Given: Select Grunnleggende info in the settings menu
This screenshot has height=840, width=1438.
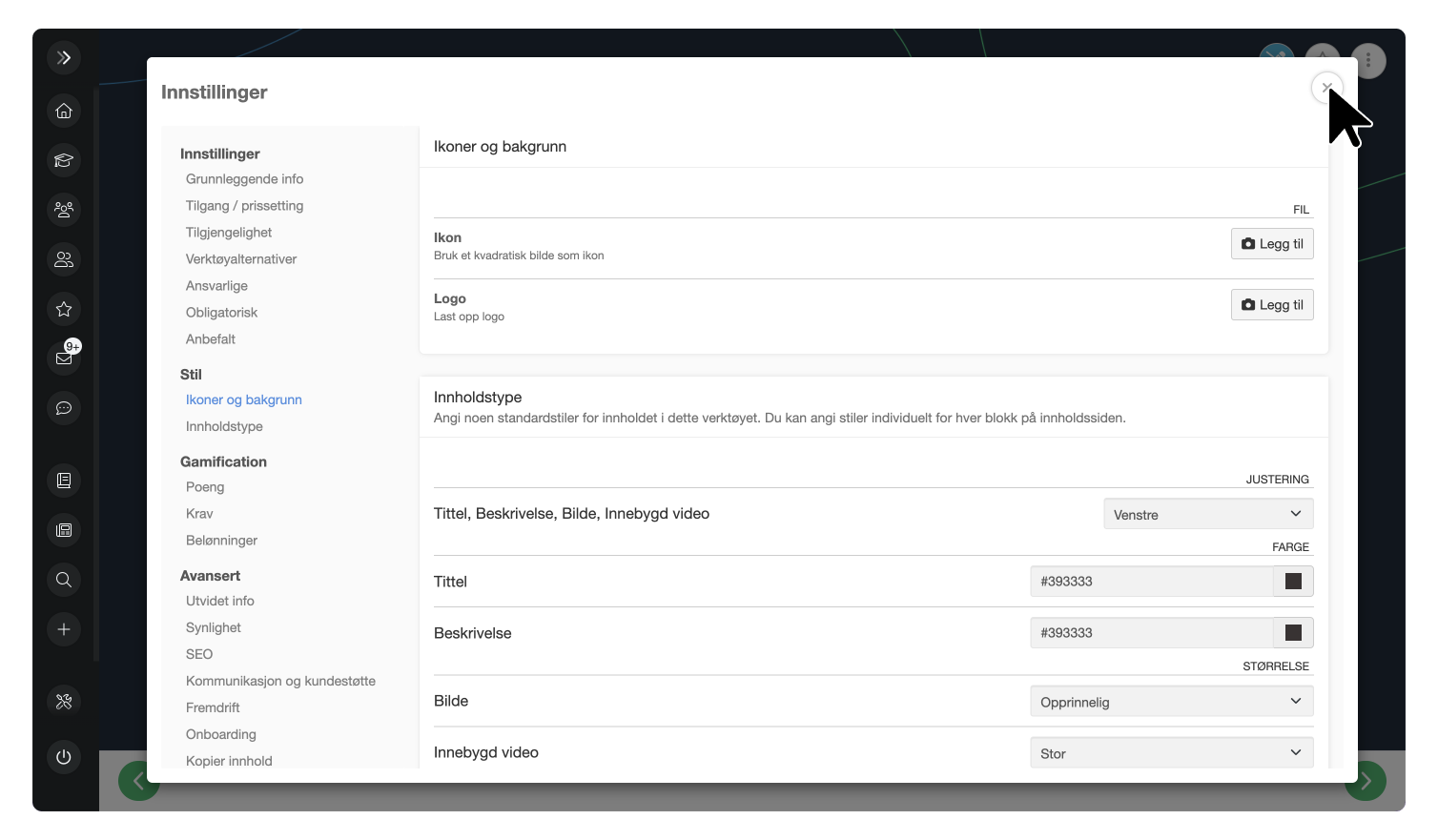Looking at the screenshot, I should (244, 179).
